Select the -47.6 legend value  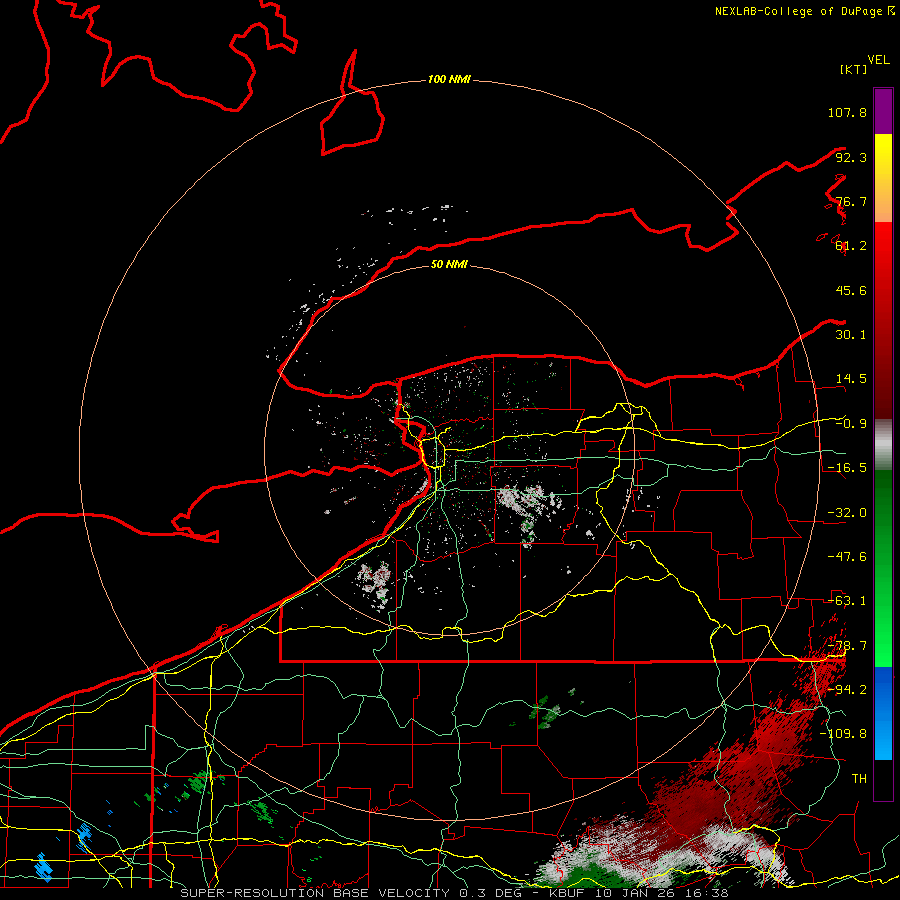tap(847, 557)
